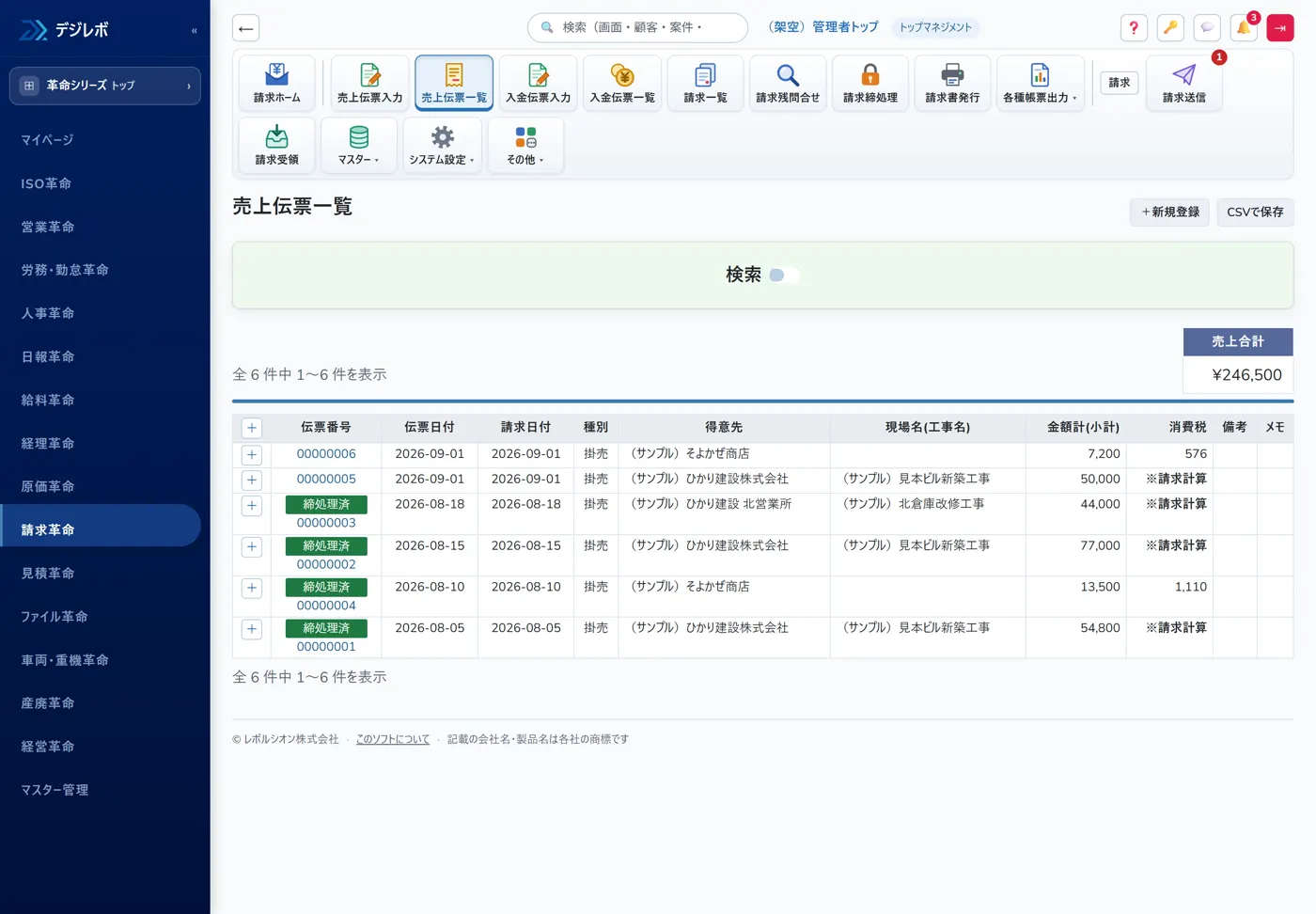The image size is (1316, 914).
Task: Go back with the arrow button
Action: (245, 28)
